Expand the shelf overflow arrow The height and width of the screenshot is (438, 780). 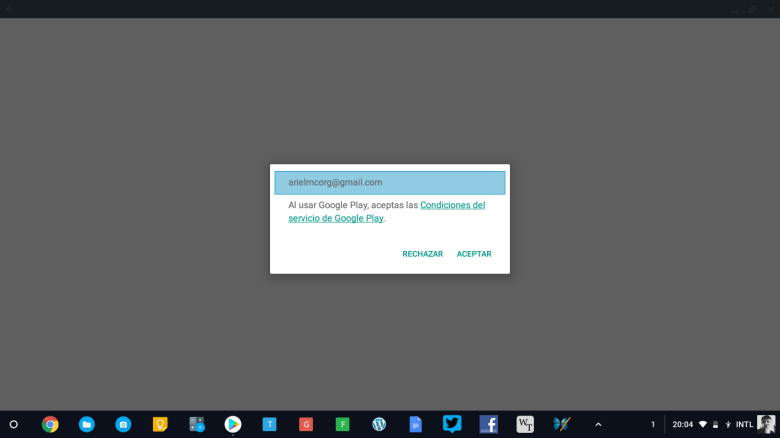pos(598,425)
